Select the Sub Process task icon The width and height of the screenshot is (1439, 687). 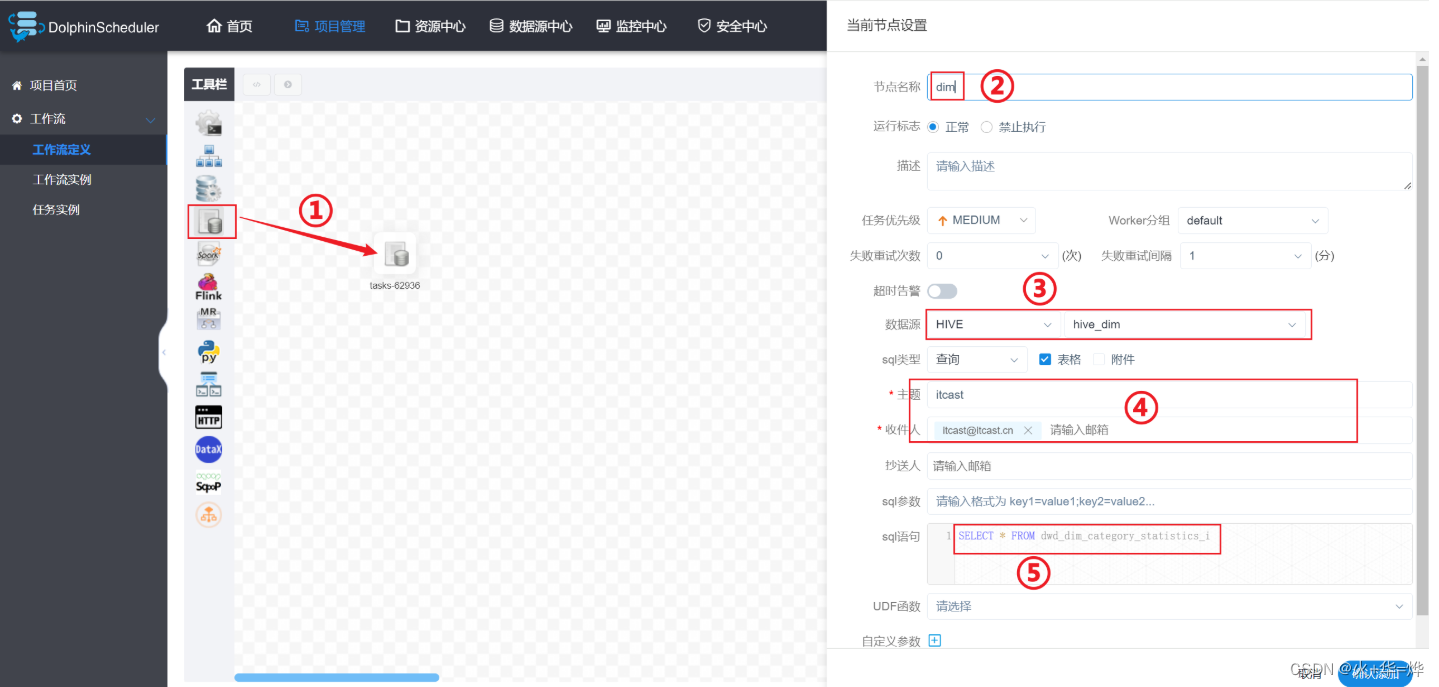209,156
